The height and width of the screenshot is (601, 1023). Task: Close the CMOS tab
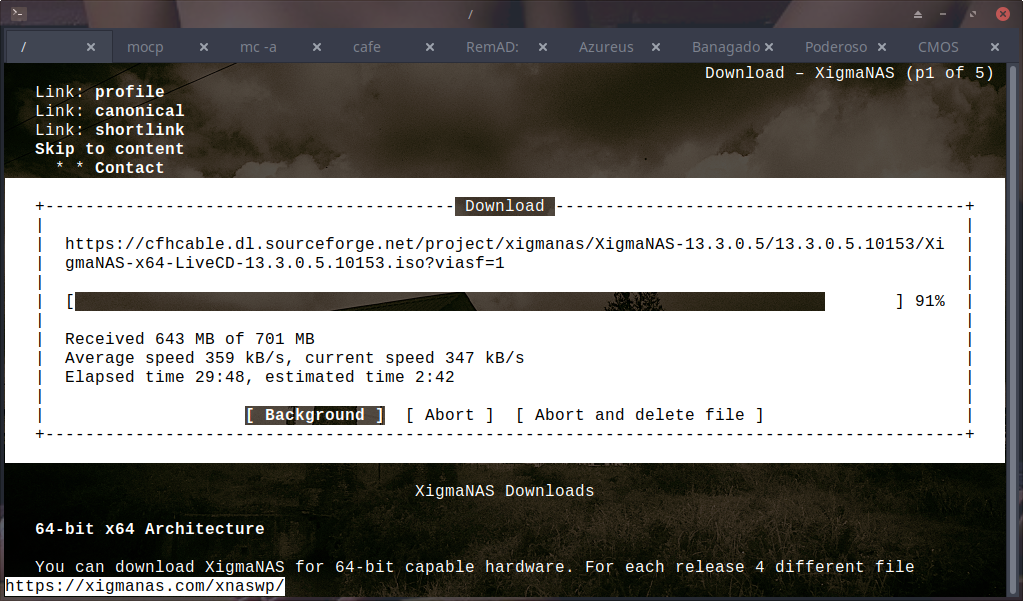[x=994, y=47]
